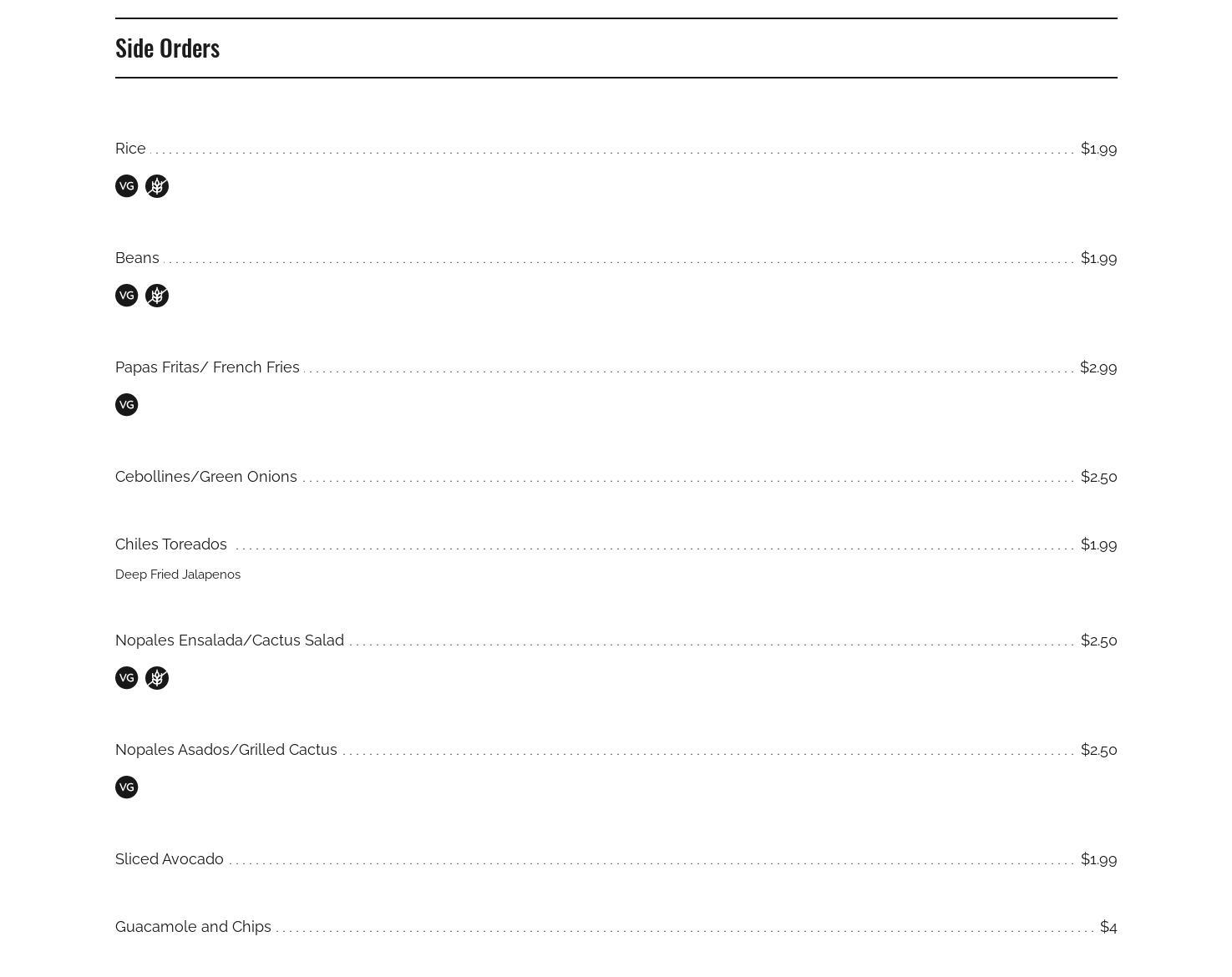Image resolution: width=1232 pixels, height=977 pixels.
Task: Choose Nopales Asados/Grilled Cactus
Action: tap(226, 750)
